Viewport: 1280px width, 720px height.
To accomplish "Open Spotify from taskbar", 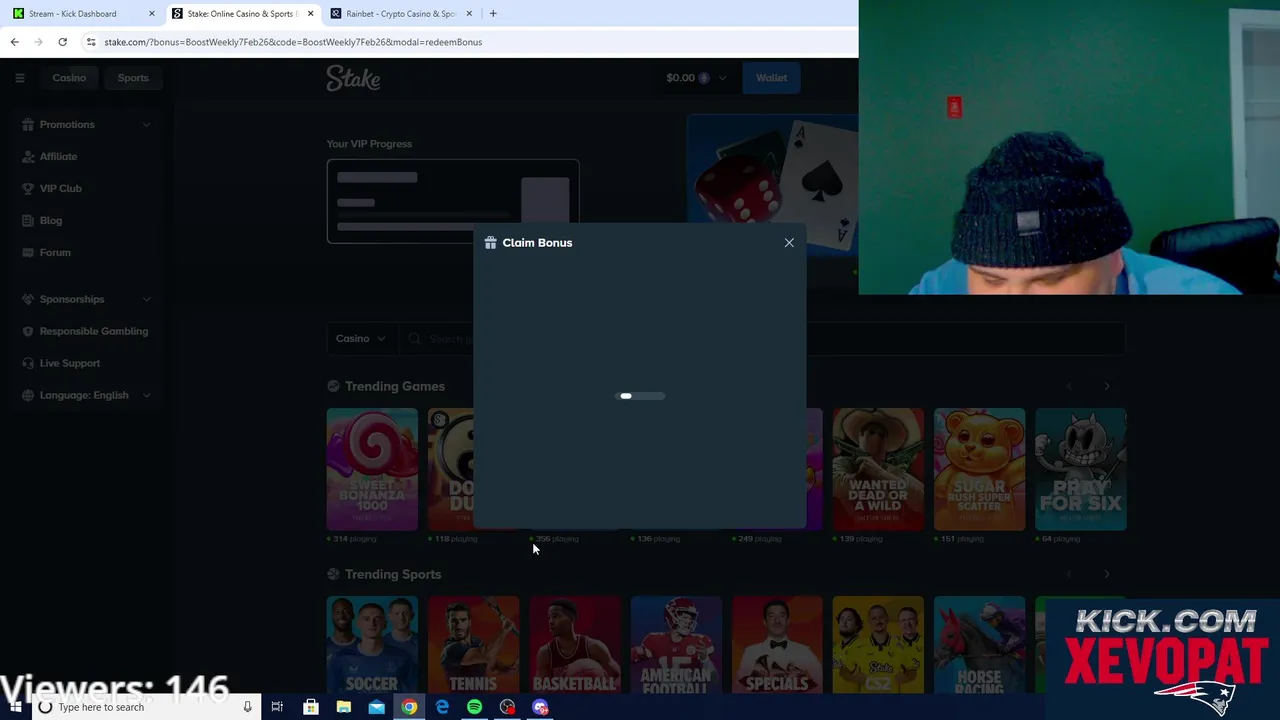I will click(x=475, y=707).
